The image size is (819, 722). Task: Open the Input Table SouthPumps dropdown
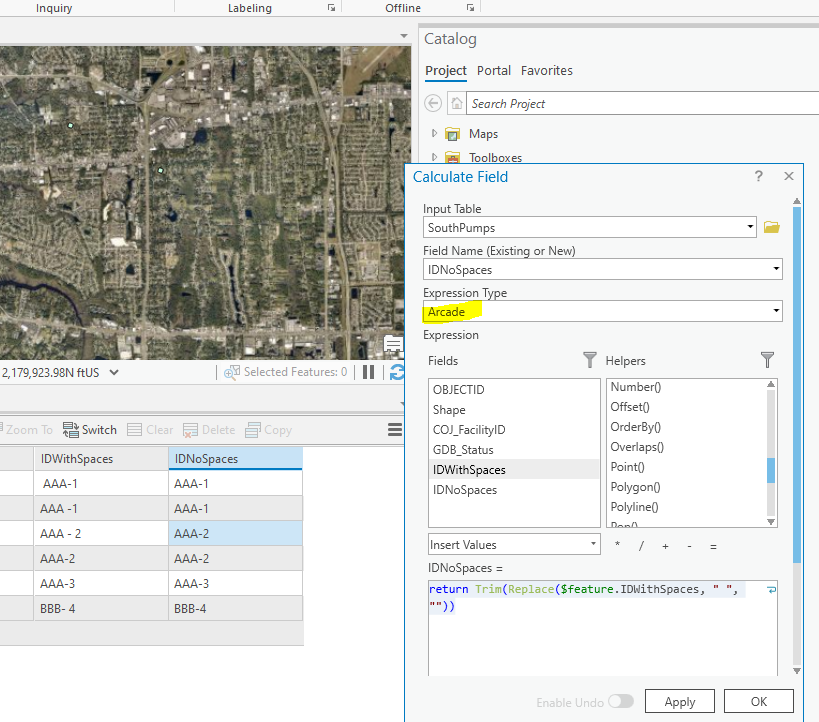pyautogui.click(x=750, y=228)
